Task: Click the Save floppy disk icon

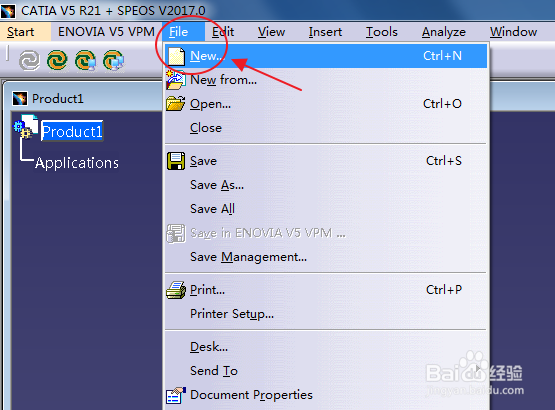Action: click(x=176, y=161)
